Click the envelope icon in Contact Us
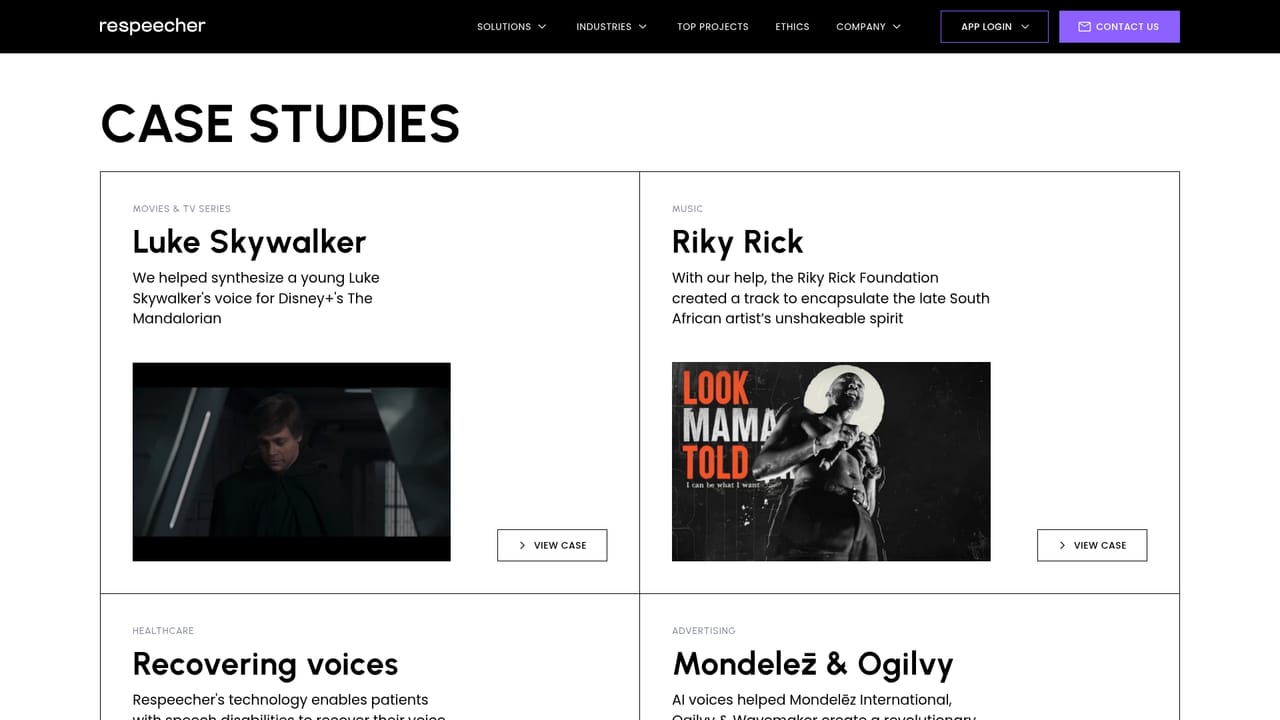The width and height of the screenshot is (1280, 720). click(1084, 27)
